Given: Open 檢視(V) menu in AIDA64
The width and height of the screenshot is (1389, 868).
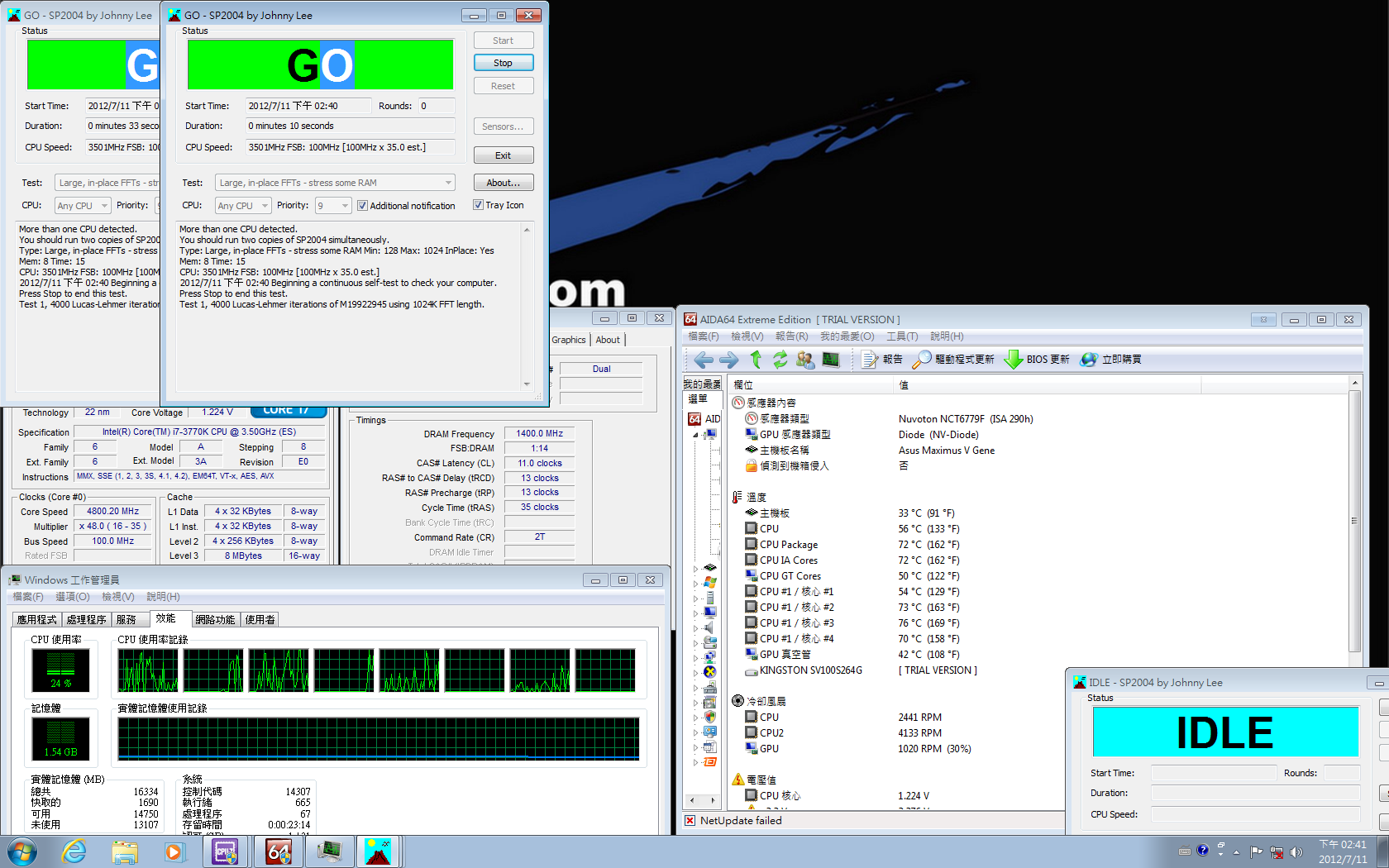Looking at the screenshot, I should point(747,336).
